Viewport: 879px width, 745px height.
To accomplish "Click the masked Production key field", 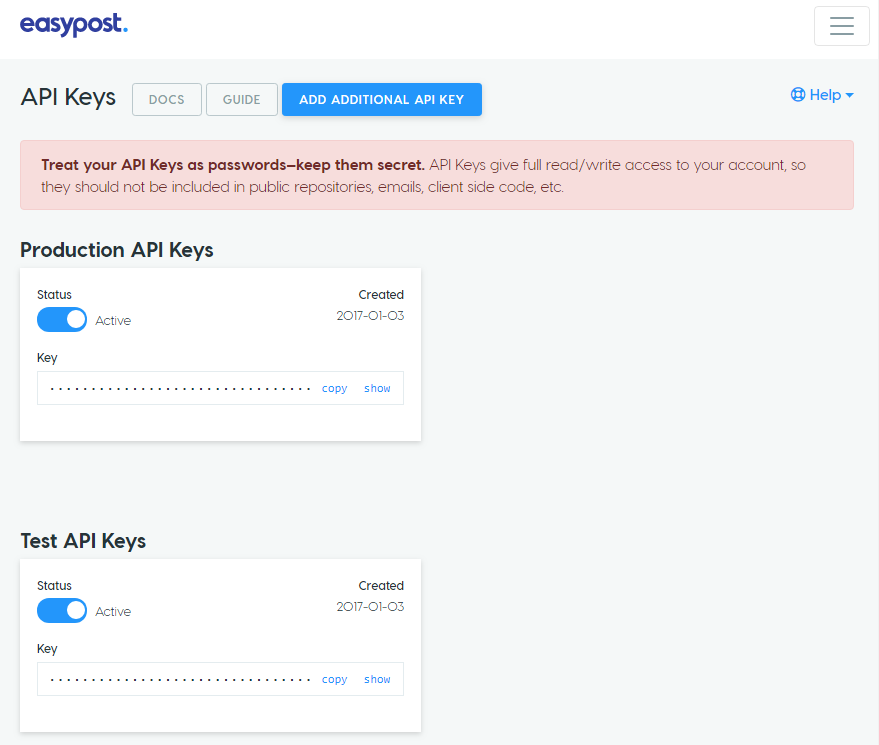I will [x=180, y=389].
